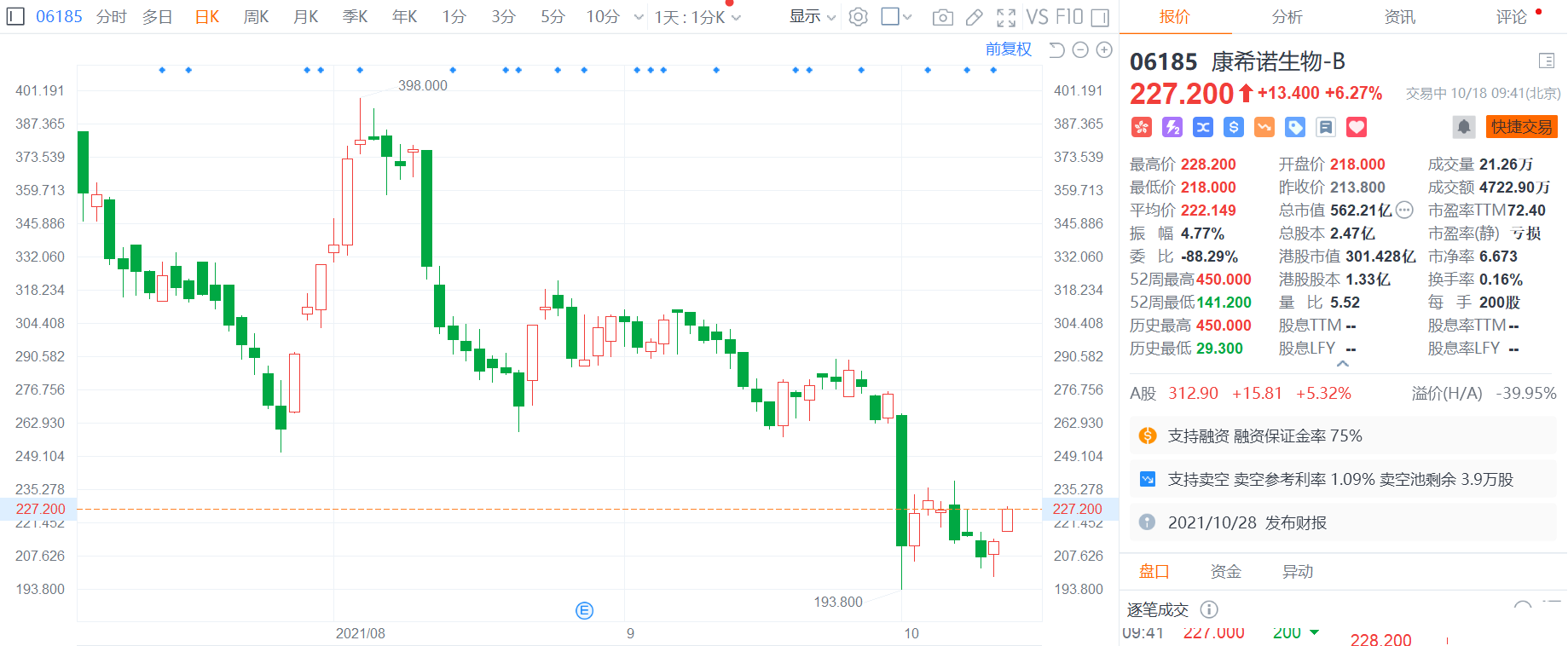Expand the 显示 display dropdown
Image resolution: width=1568 pixels, height=646 pixels.
[812, 17]
